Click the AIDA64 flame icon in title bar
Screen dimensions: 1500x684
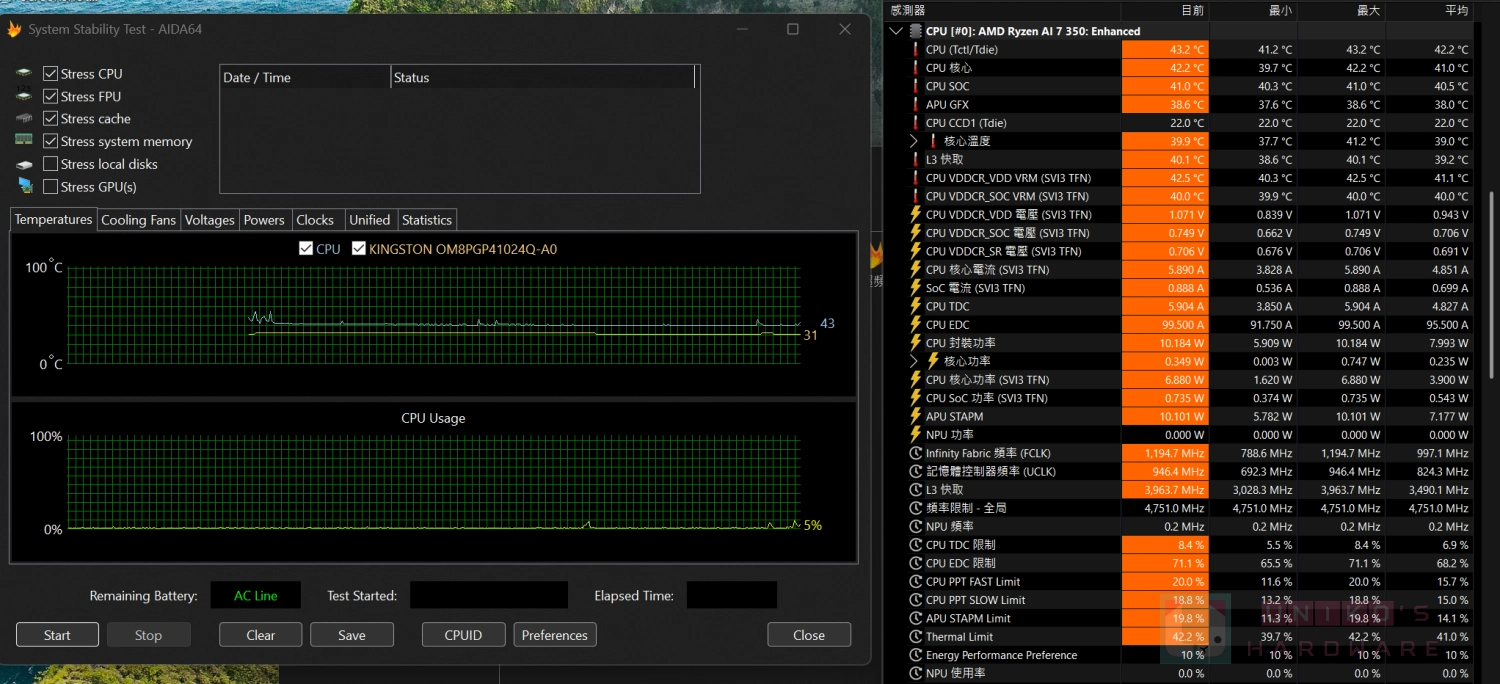[x=14, y=29]
